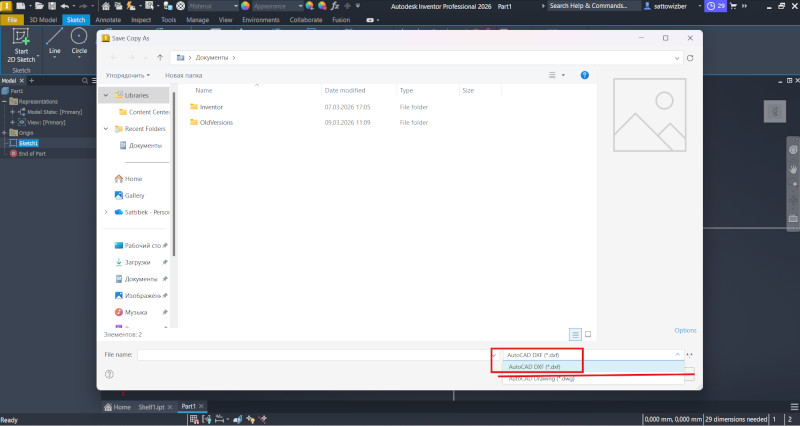Open the Упорядочить dropdown menu
800x426 pixels.
[128, 76]
